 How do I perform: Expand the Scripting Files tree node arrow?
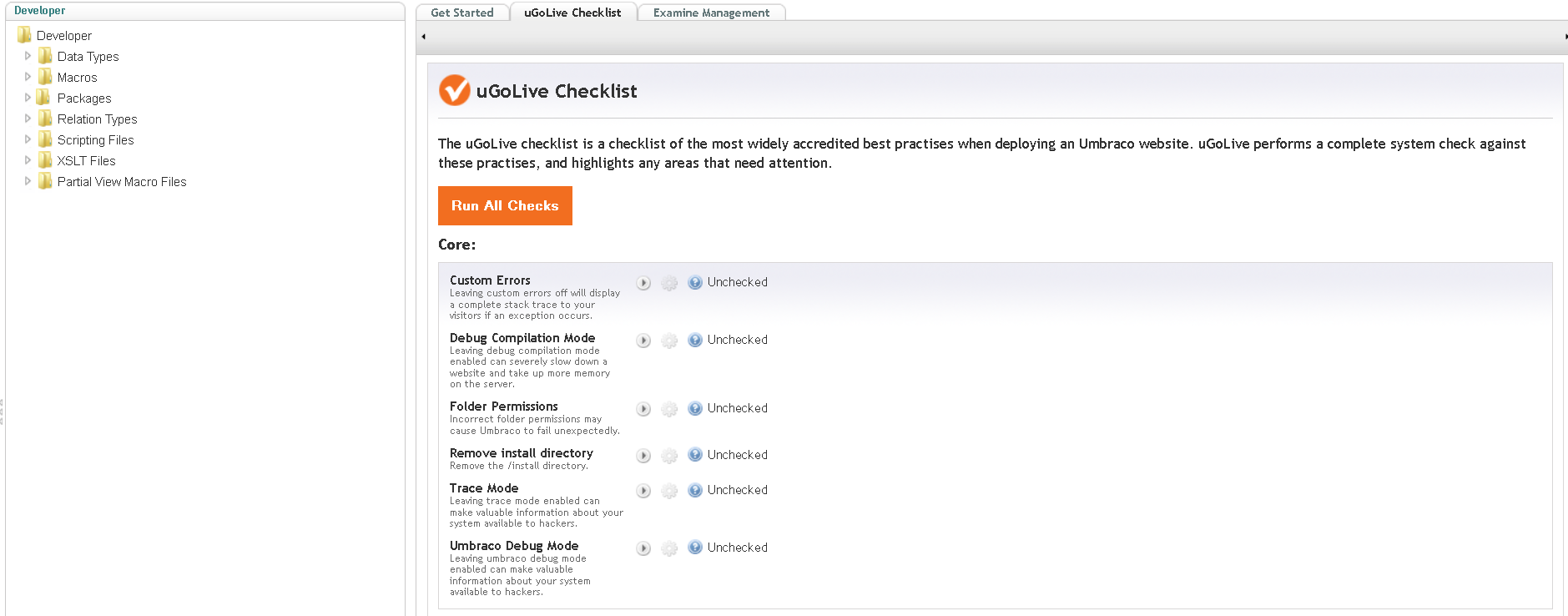click(28, 139)
